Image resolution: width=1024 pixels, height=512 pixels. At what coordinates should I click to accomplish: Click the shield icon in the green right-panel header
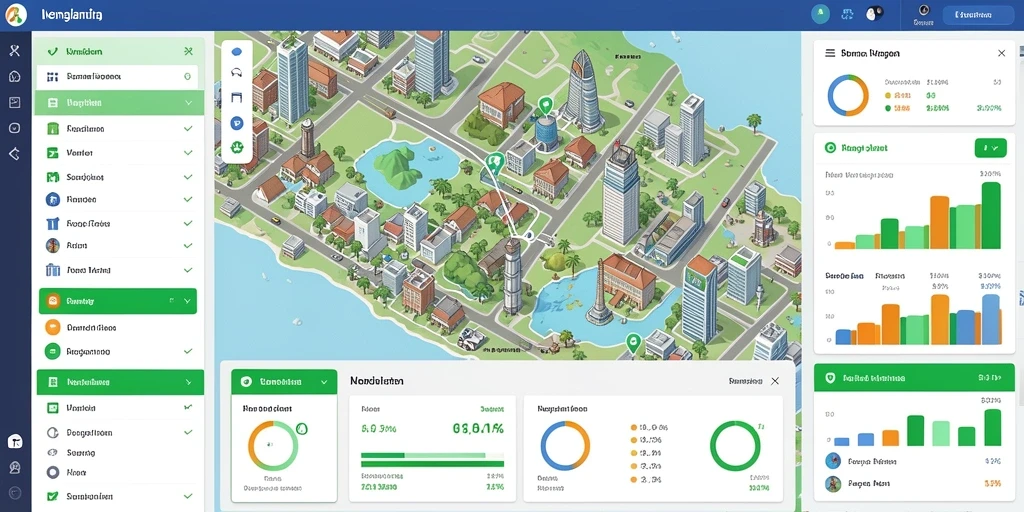pyautogui.click(x=830, y=377)
